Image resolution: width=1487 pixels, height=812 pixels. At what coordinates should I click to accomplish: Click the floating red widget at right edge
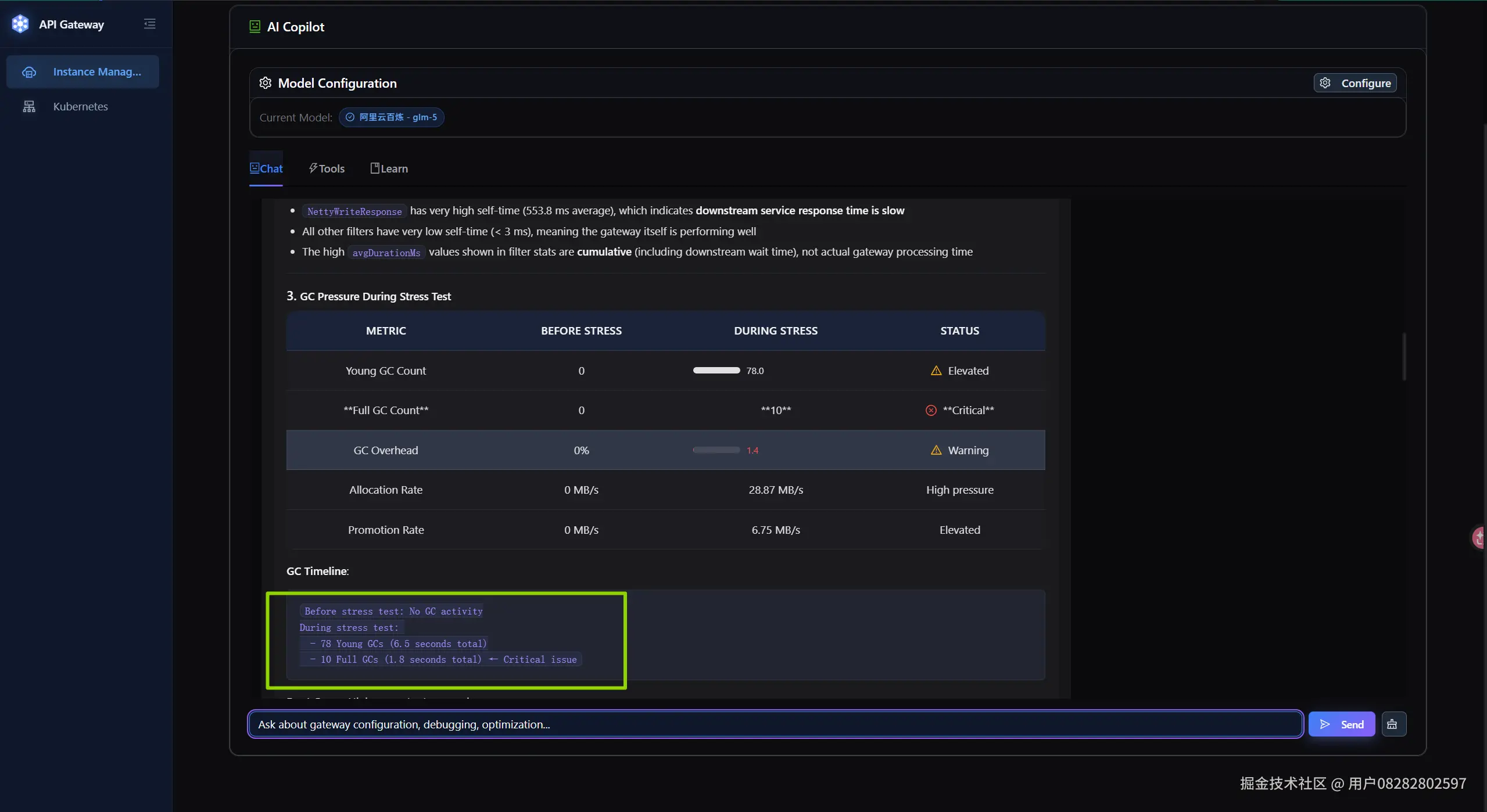(x=1479, y=538)
